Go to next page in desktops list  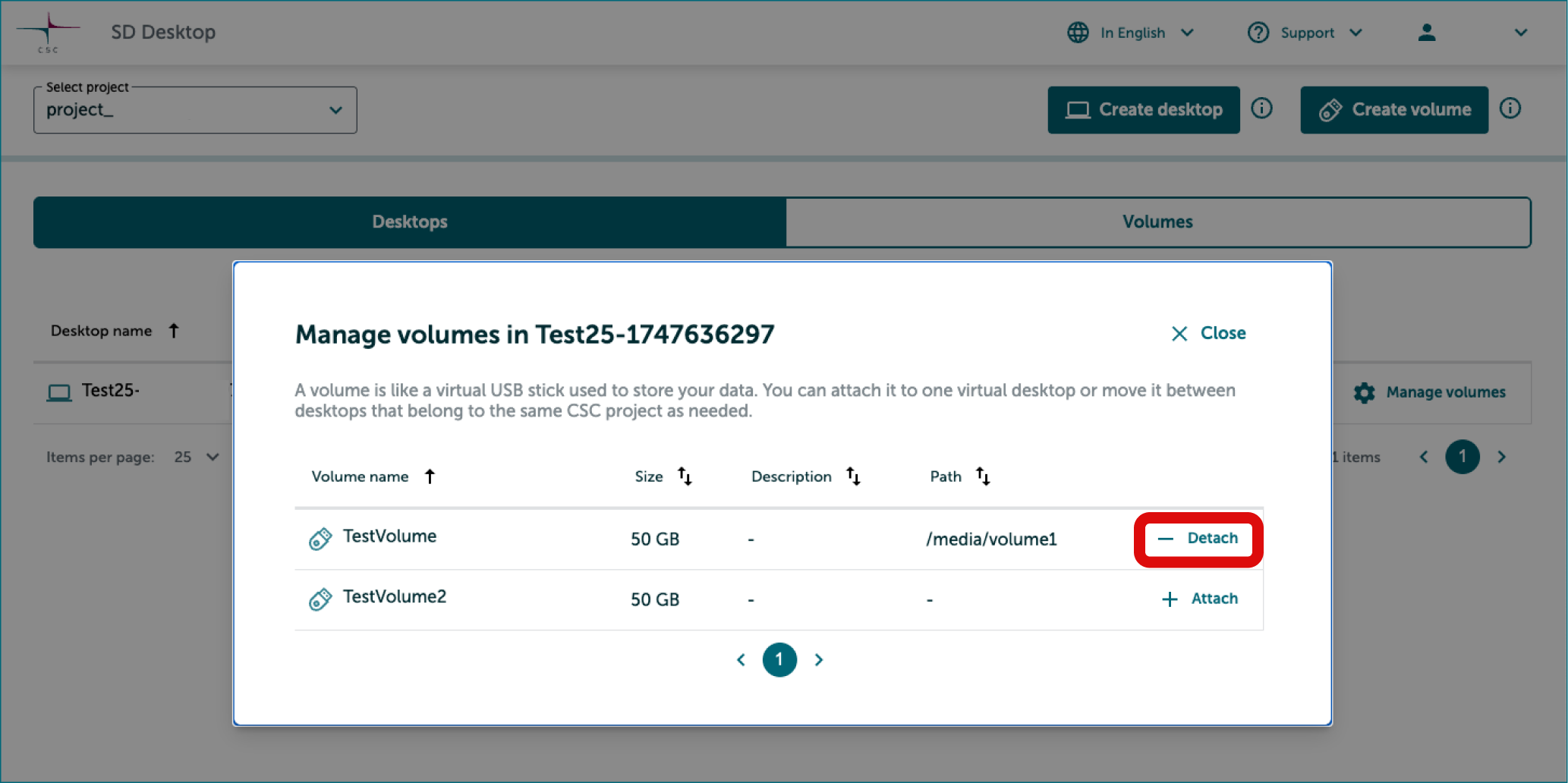click(x=1501, y=458)
